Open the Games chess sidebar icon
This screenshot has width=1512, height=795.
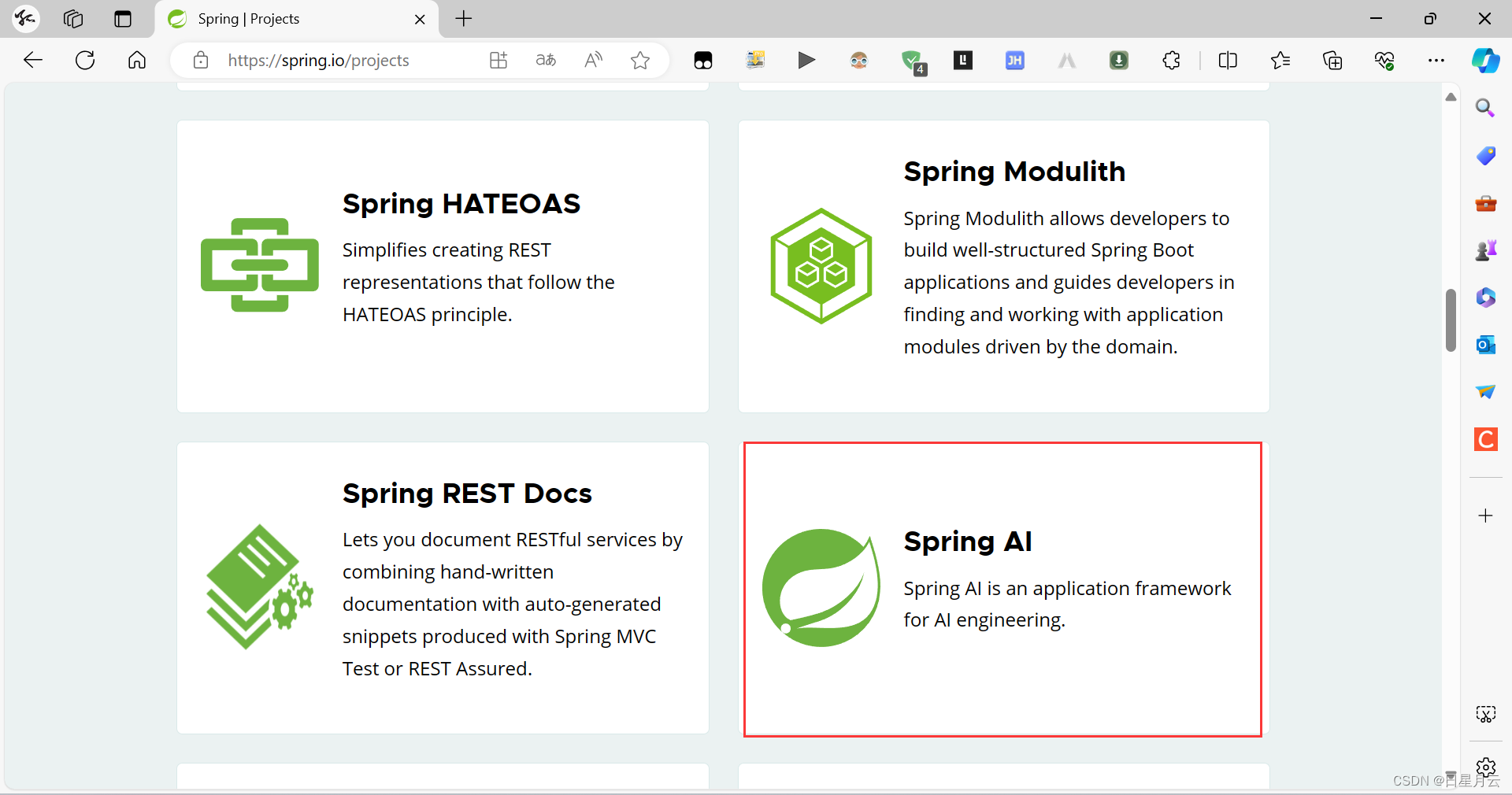1485,250
